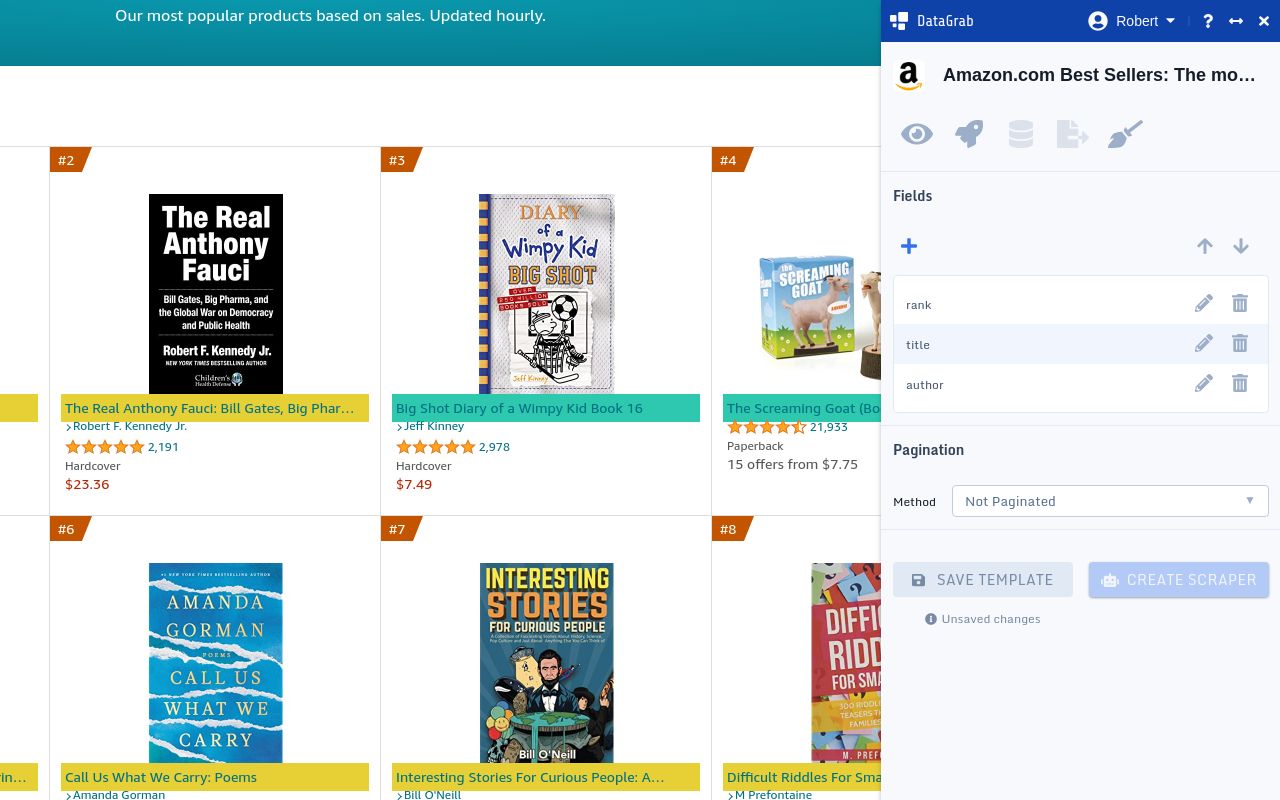Launch the scraper with the rocket icon
The image size is (1280, 800).
click(x=969, y=134)
